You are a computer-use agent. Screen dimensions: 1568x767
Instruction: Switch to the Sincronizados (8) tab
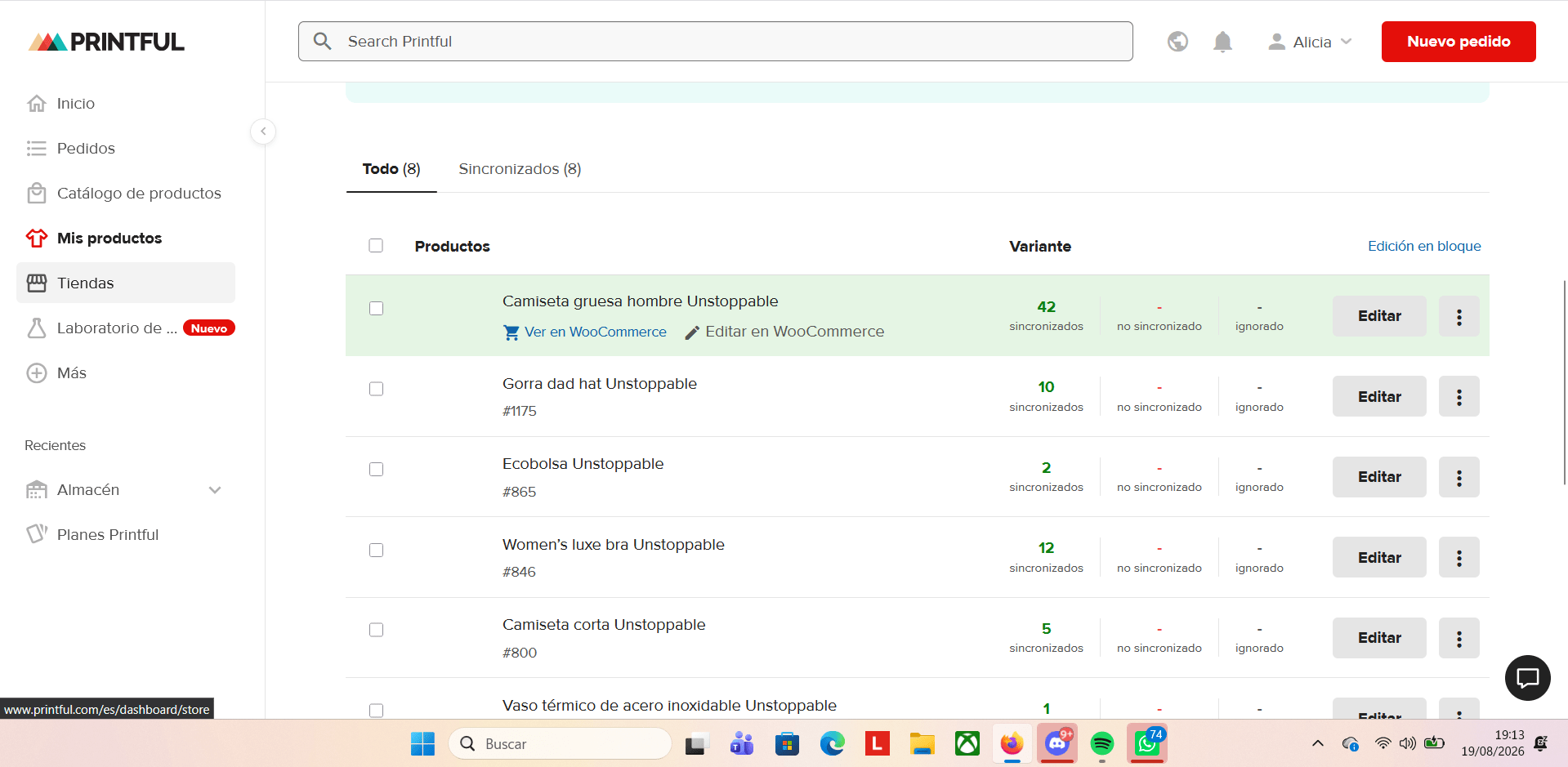pos(520,169)
